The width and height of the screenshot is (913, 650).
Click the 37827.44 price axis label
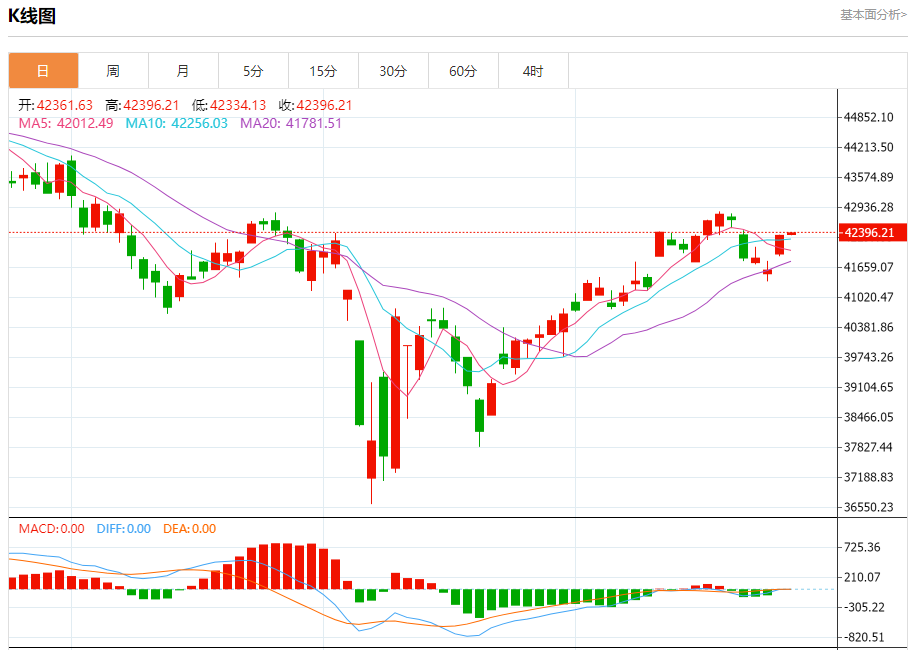tap(869, 447)
